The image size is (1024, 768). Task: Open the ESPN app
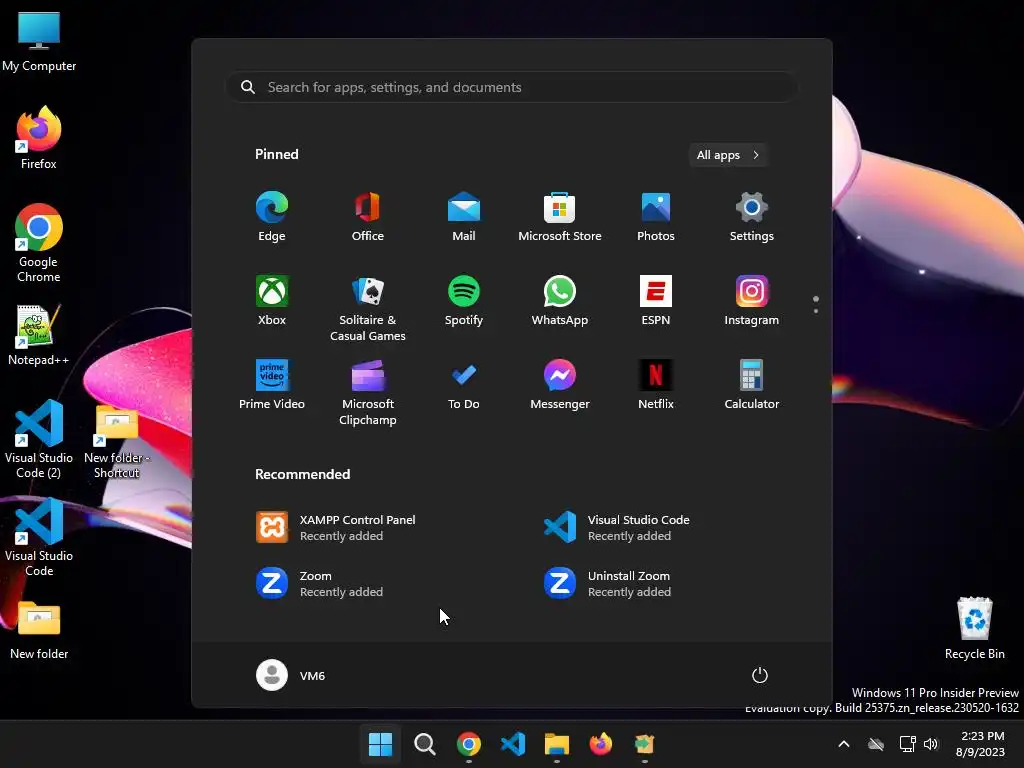(x=656, y=301)
